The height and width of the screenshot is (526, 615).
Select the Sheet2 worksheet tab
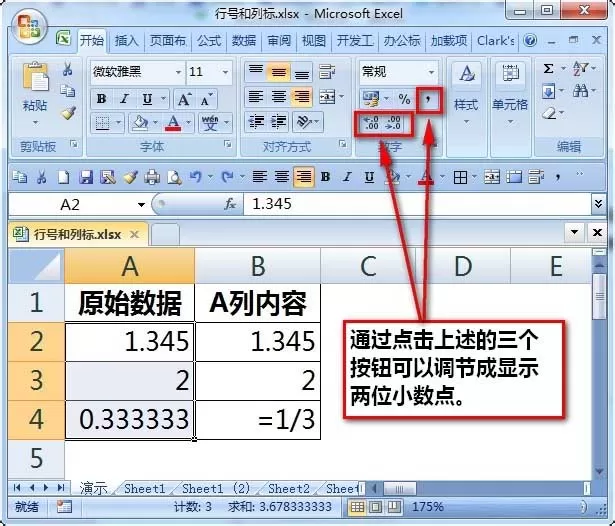[288, 489]
